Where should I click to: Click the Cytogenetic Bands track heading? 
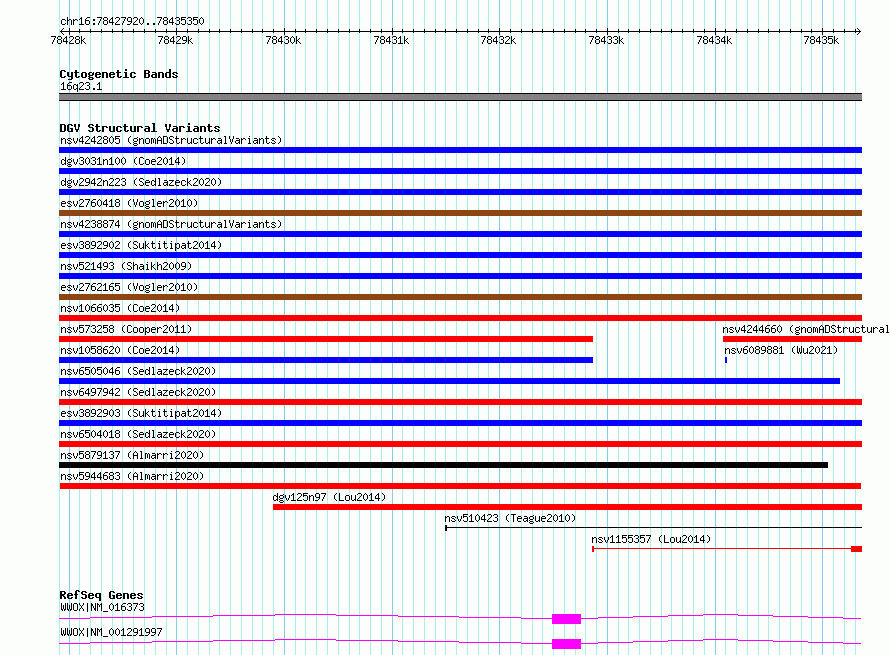click(119, 74)
